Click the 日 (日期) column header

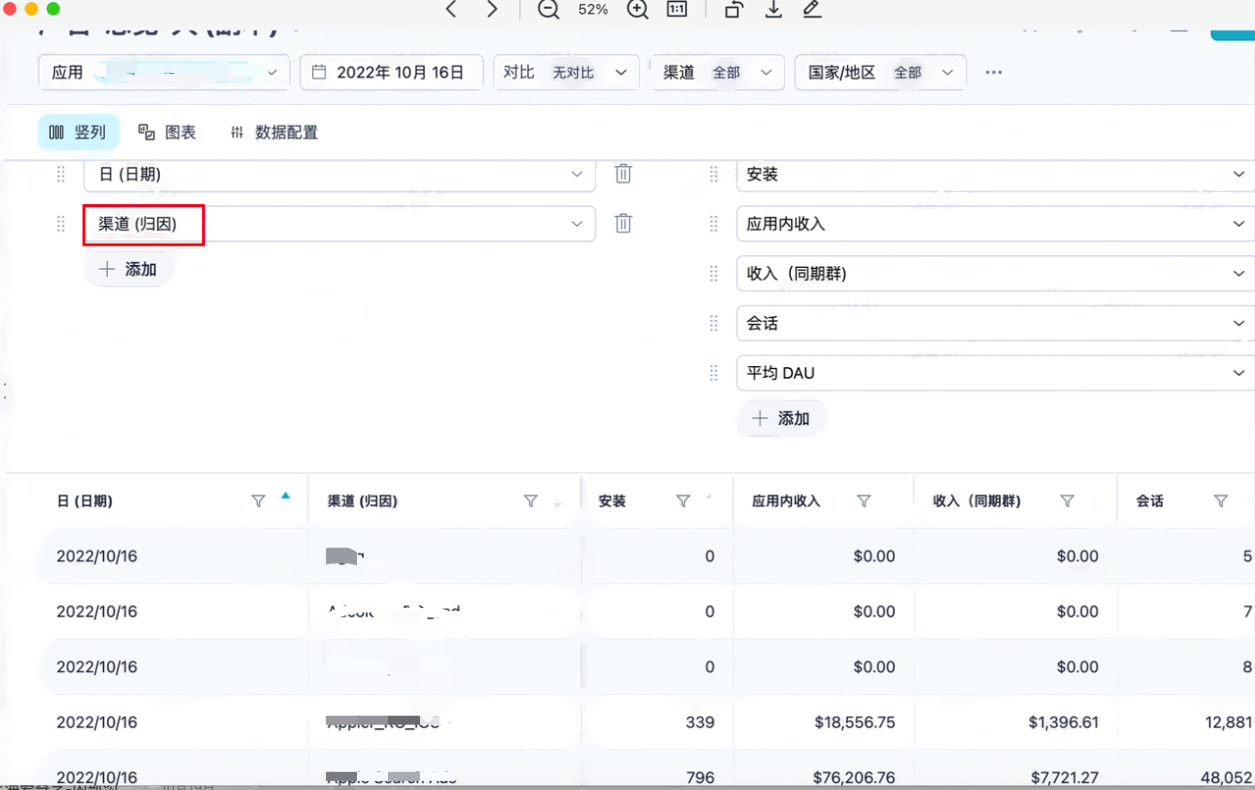pyautogui.click(x=85, y=501)
